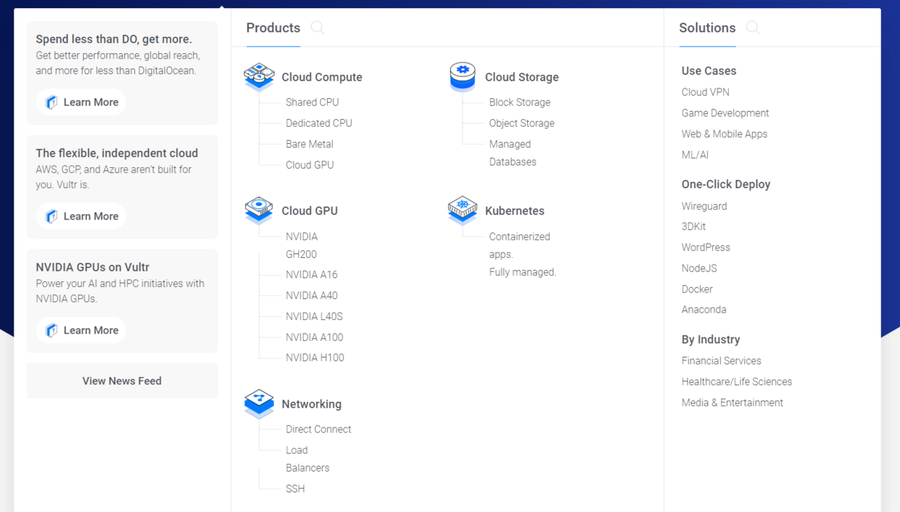The height and width of the screenshot is (512, 900).
Task: Deploy Anaconda one-click app
Action: (x=704, y=309)
